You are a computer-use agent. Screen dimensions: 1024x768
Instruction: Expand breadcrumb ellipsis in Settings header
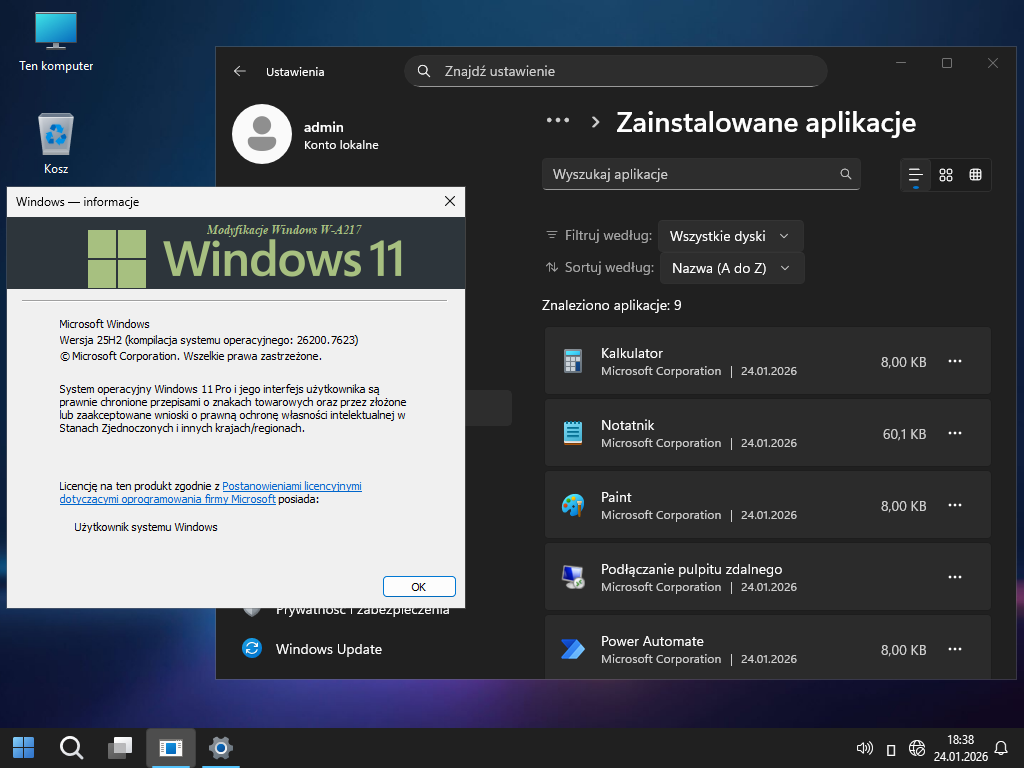click(x=557, y=121)
